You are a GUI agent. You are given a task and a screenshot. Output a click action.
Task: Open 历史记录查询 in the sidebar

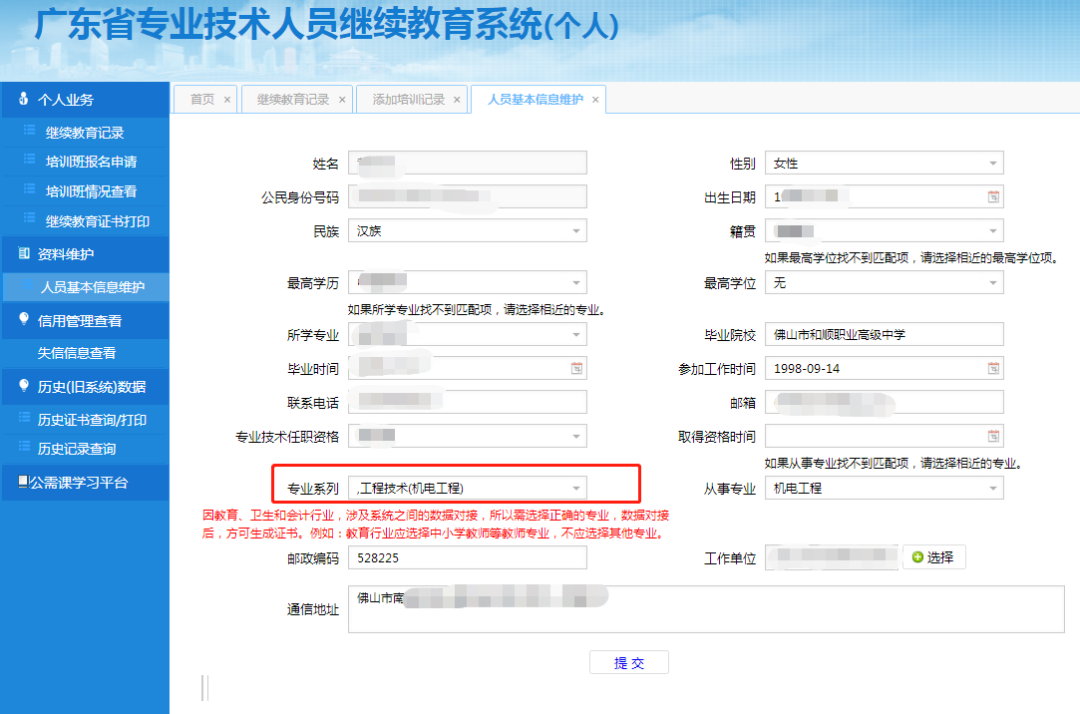pyautogui.click(x=84, y=449)
